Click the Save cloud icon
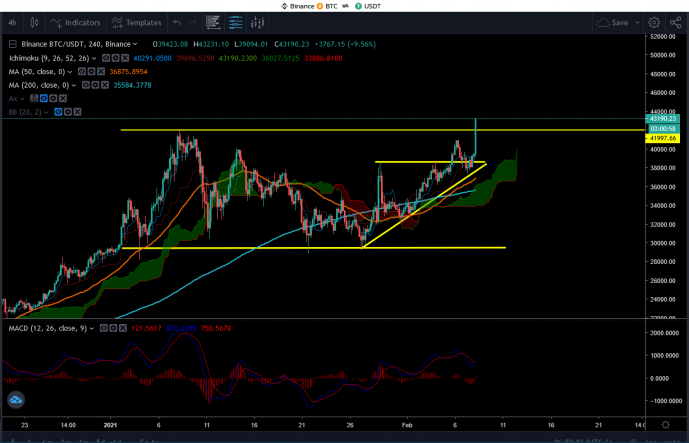Image resolution: width=689 pixels, height=443 pixels. tap(602, 22)
